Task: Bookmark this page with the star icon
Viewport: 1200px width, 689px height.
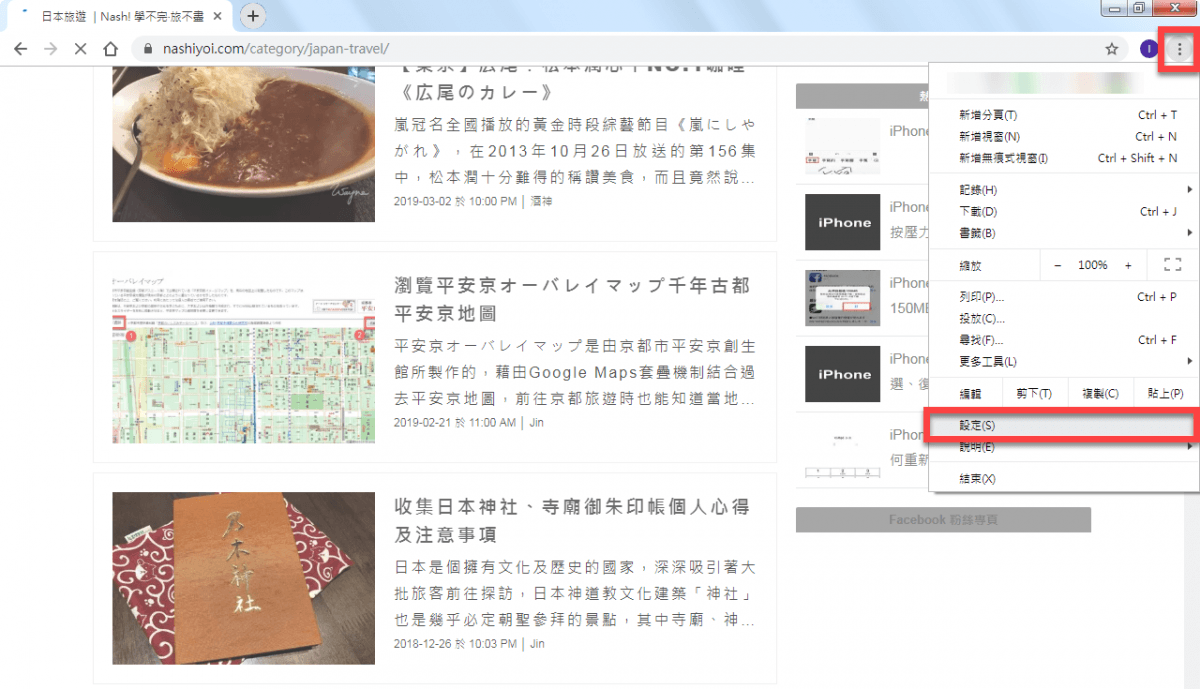Action: [x=1111, y=49]
